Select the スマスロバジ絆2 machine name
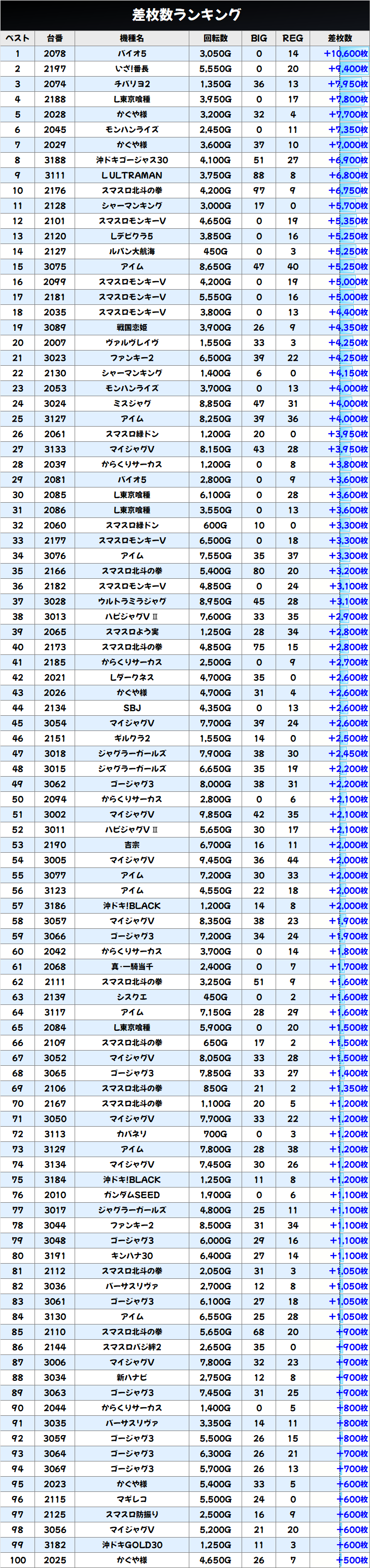This screenshot has width=370, height=1568. click(132, 1347)
